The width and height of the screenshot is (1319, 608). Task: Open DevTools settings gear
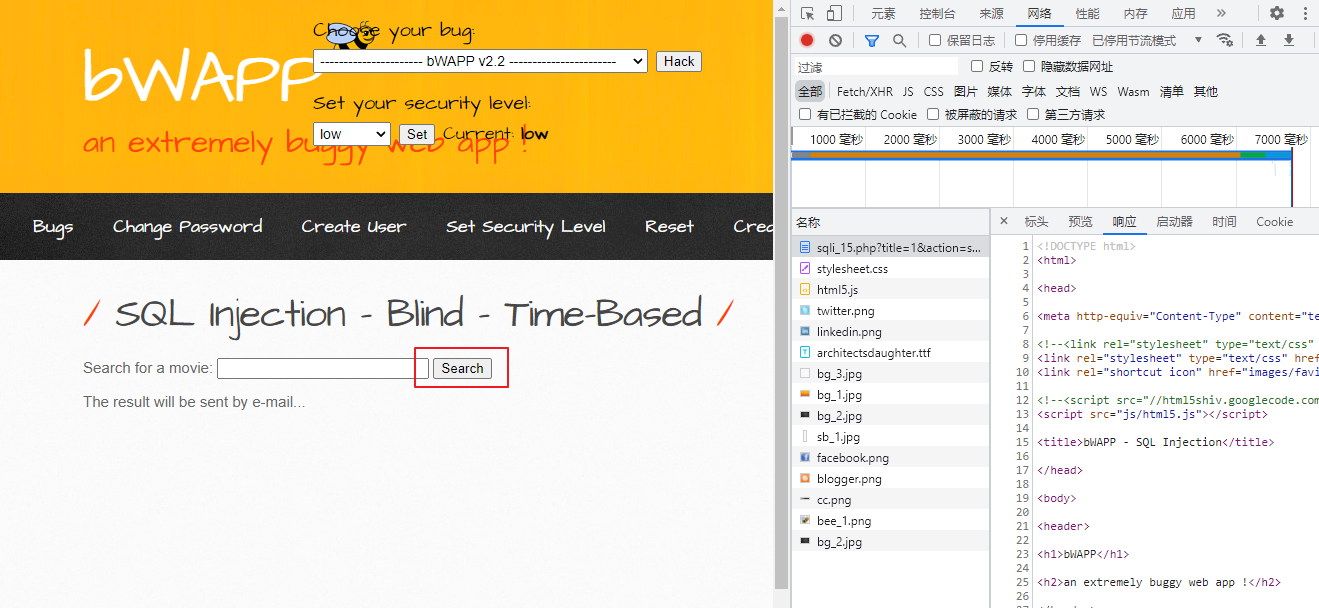click(x=1277, y=13)
